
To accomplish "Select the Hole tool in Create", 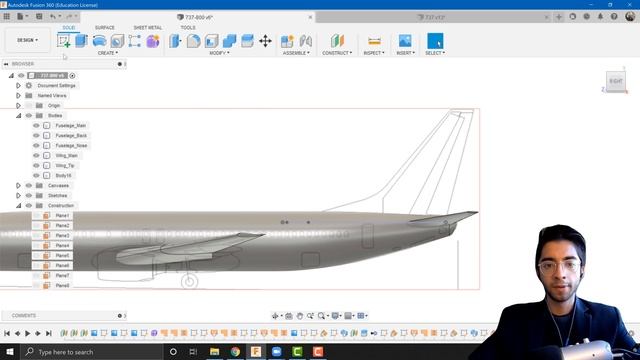I will coord(117,41).
